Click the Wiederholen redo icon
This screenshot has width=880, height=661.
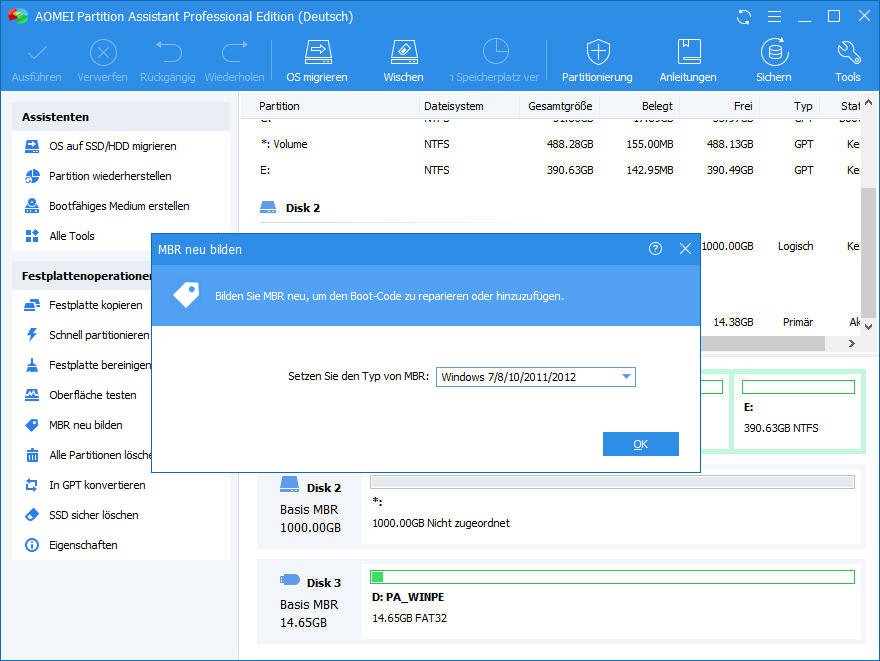[x=235, y=52]
